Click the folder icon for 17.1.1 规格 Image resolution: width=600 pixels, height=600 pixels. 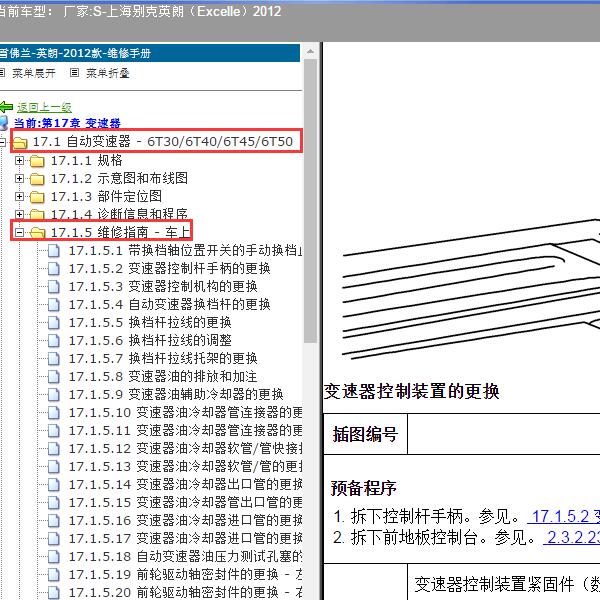37,161
